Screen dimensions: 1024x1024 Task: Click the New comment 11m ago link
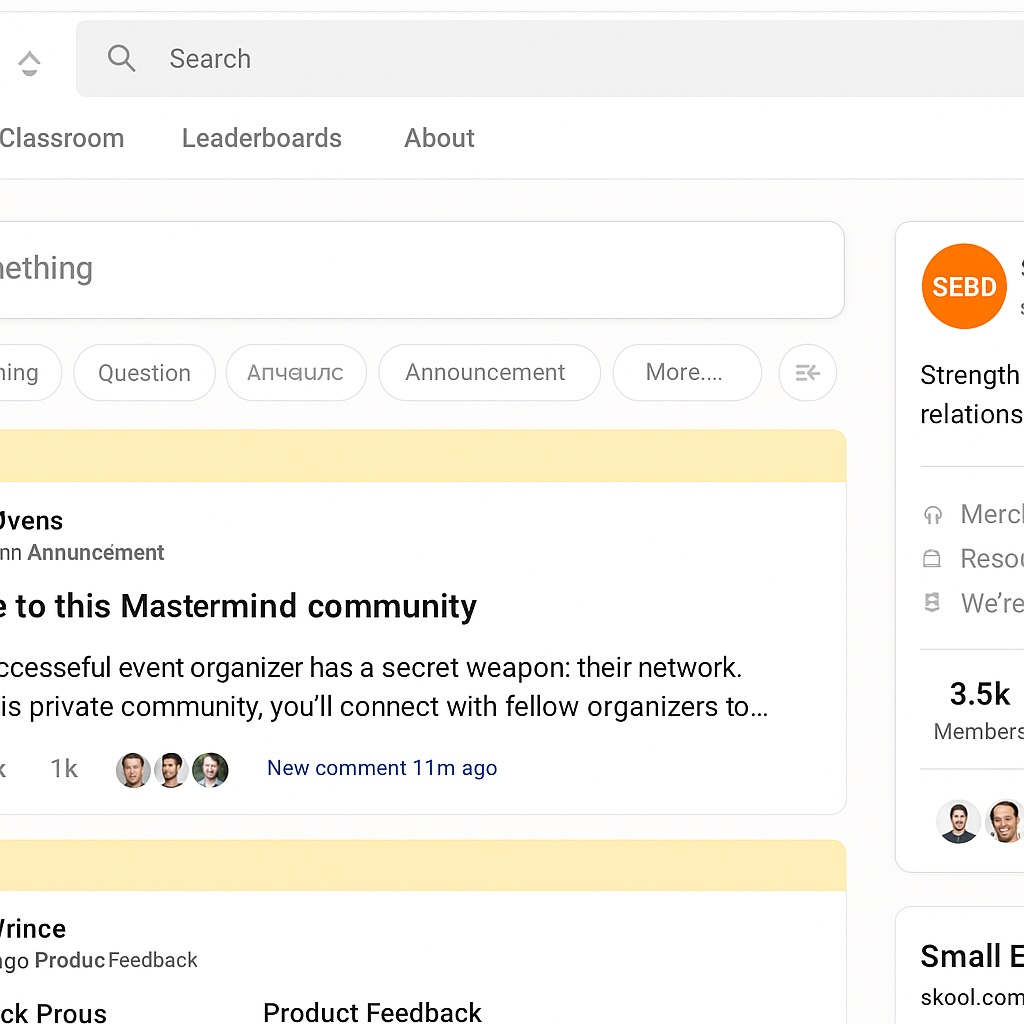point(382,768)
